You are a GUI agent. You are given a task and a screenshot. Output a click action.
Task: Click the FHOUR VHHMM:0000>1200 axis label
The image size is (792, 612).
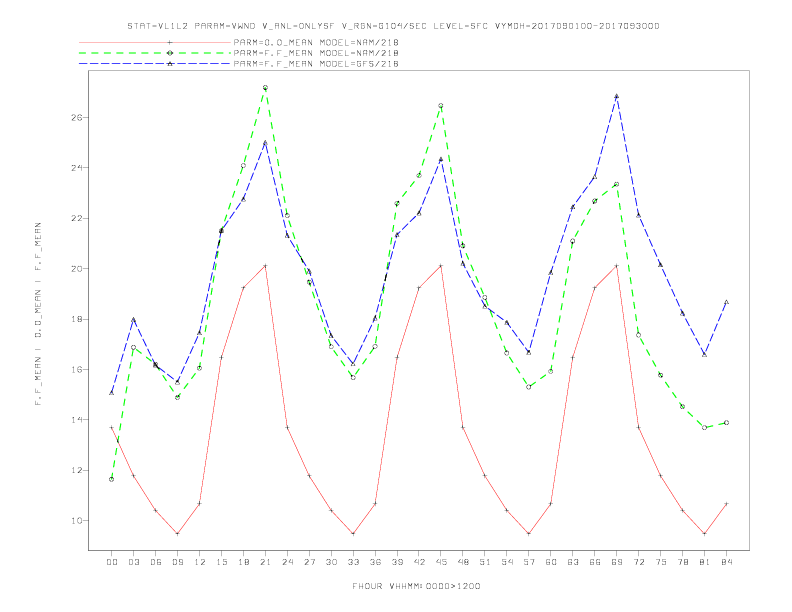(x=416, y=586)
